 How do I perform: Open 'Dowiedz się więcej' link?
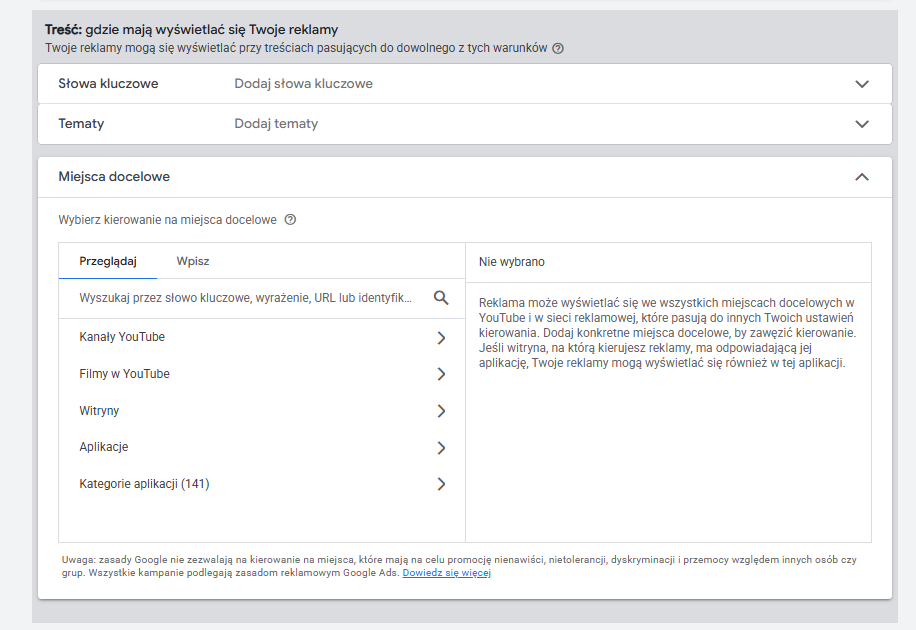point(446,573)
